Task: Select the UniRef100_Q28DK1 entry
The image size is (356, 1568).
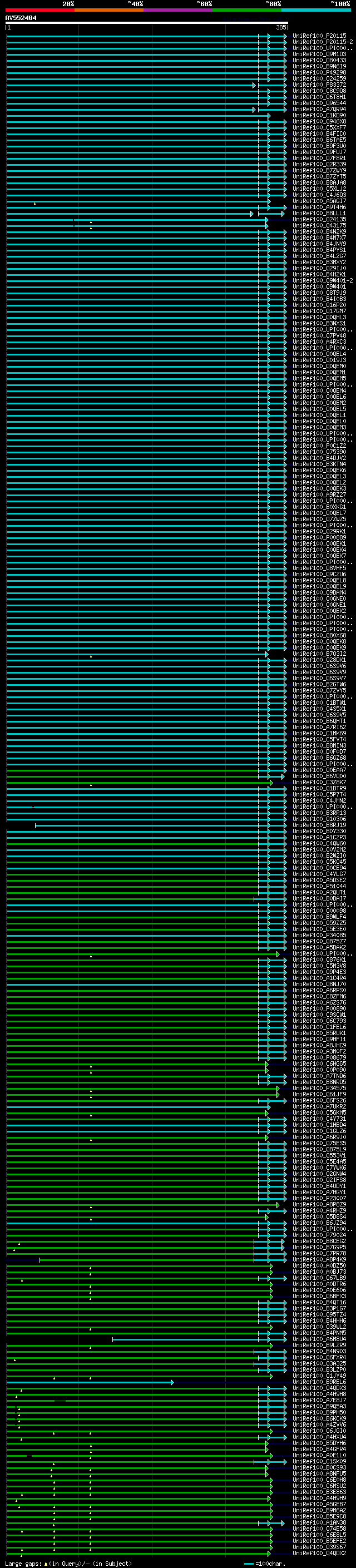Action: [319, 660]
